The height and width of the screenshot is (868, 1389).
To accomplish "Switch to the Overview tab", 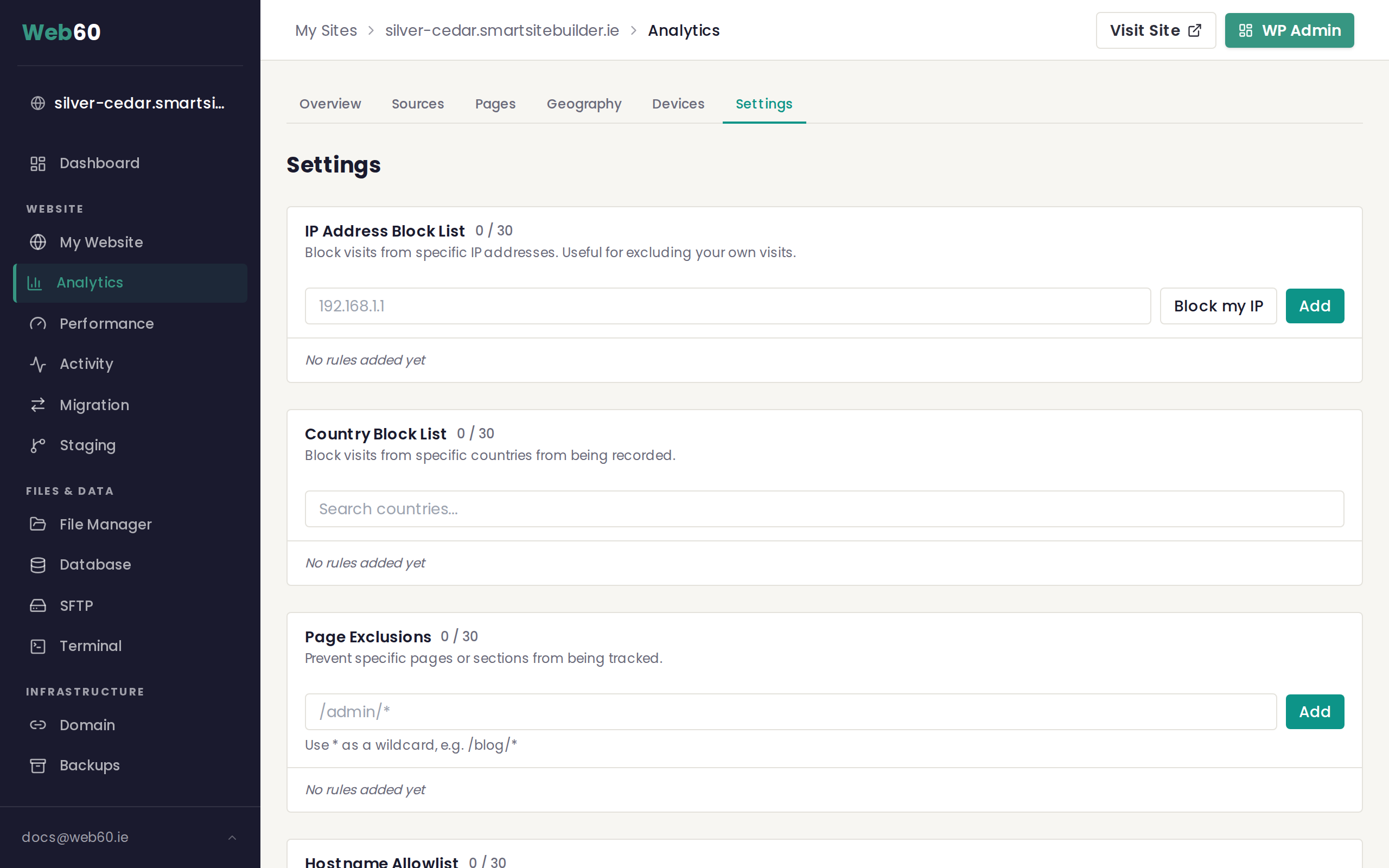I will coord(330,104).
